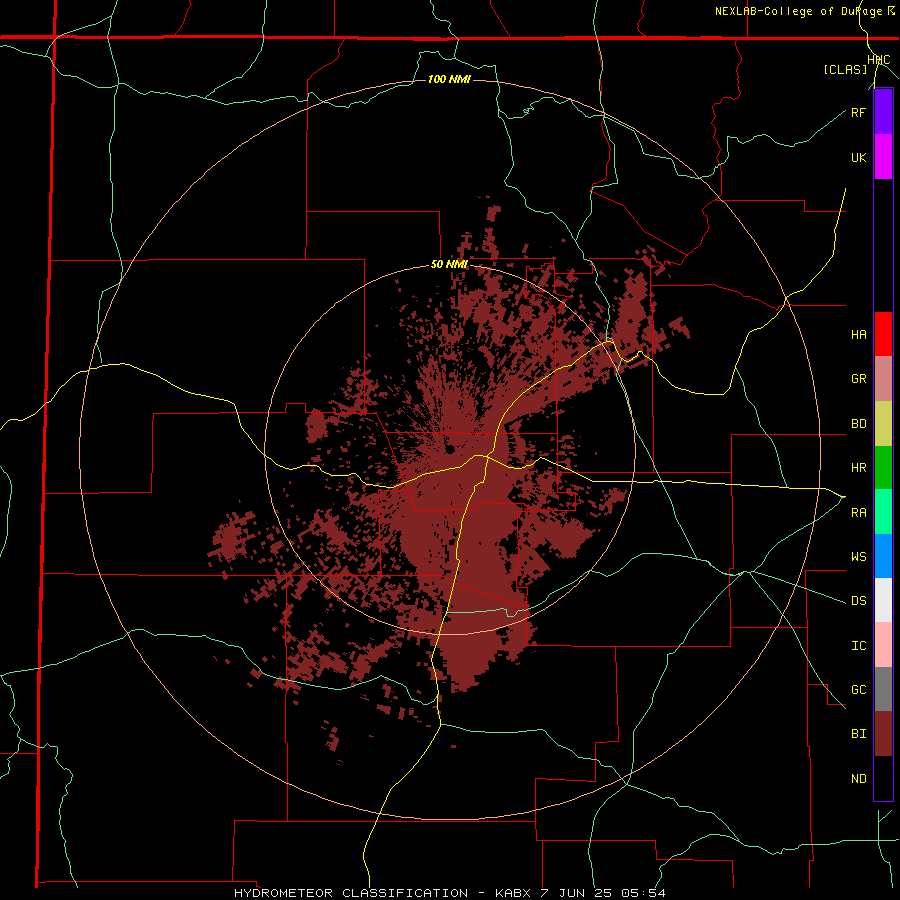Click the DS legend label
The height and width of the screenshot is (900, 900).
pos(858,601)
